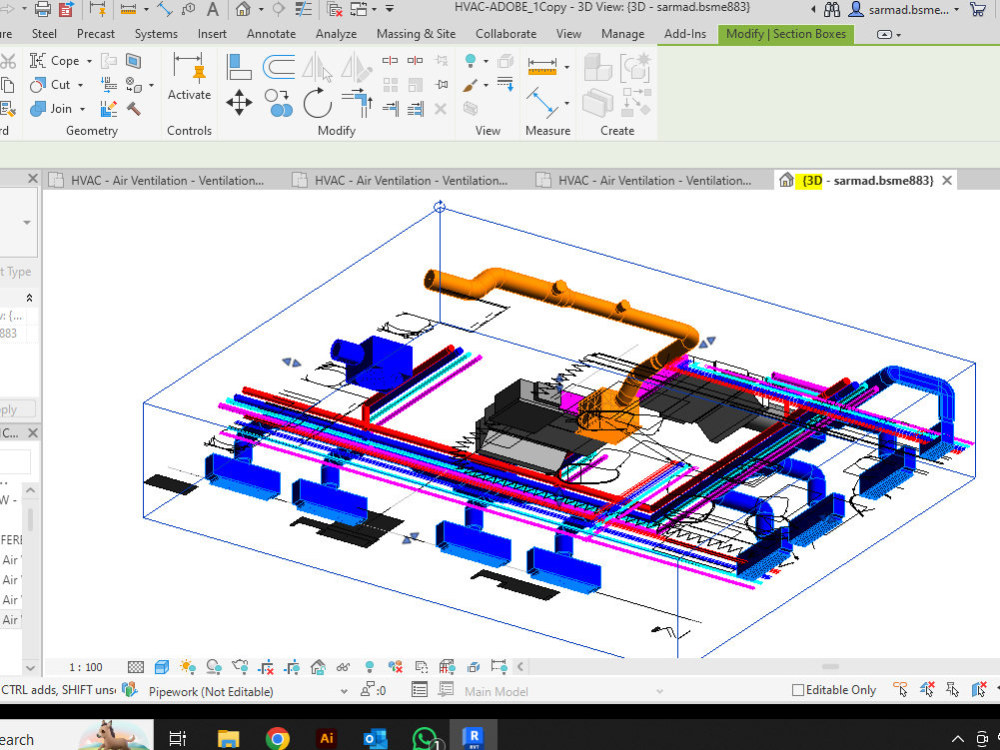Toggle Reveal Hidden Elements lightbulb
The image size is (1000, 750).
[x=369, y=667]
